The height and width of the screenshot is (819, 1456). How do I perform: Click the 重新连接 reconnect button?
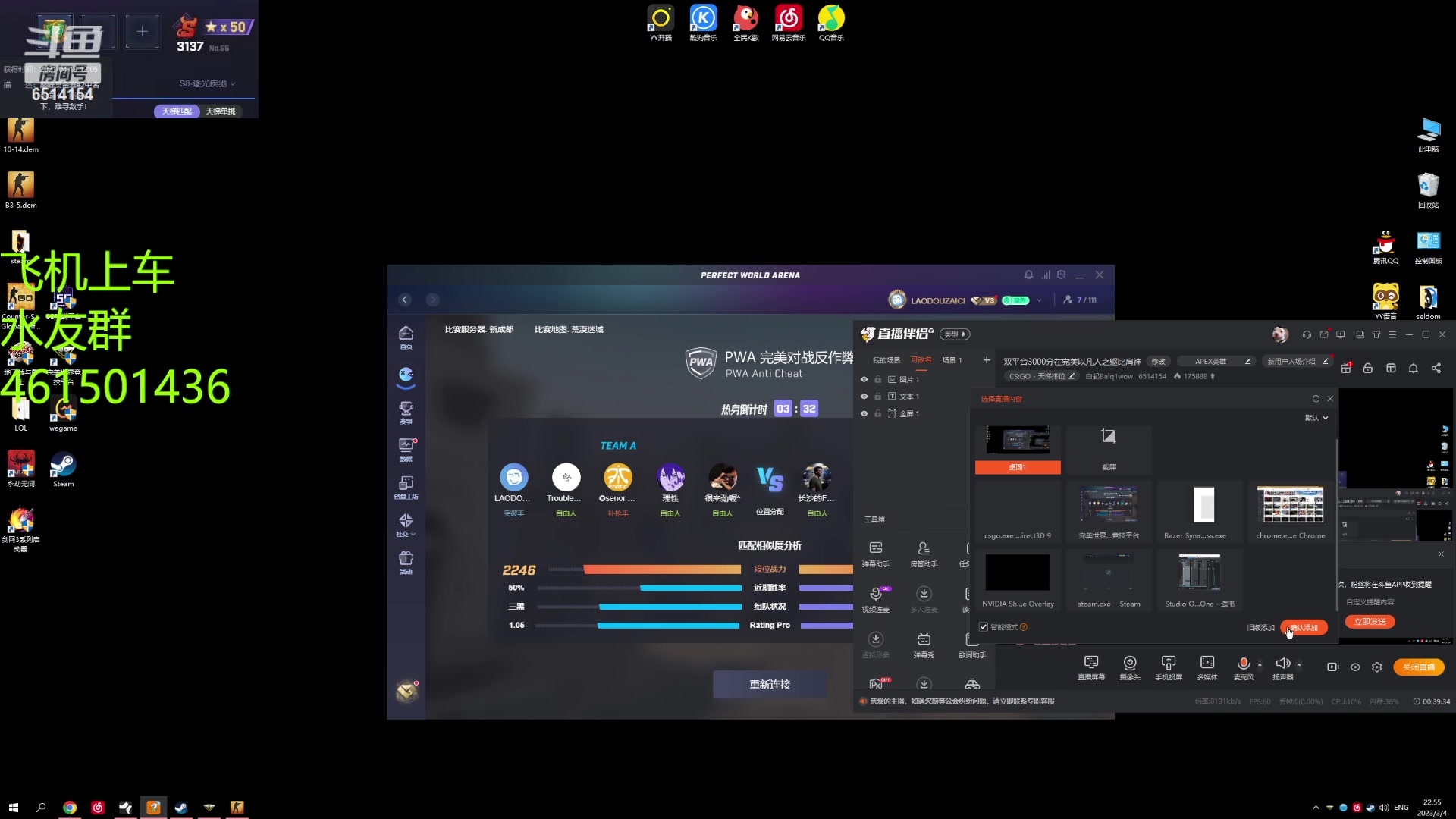(770, 685)
